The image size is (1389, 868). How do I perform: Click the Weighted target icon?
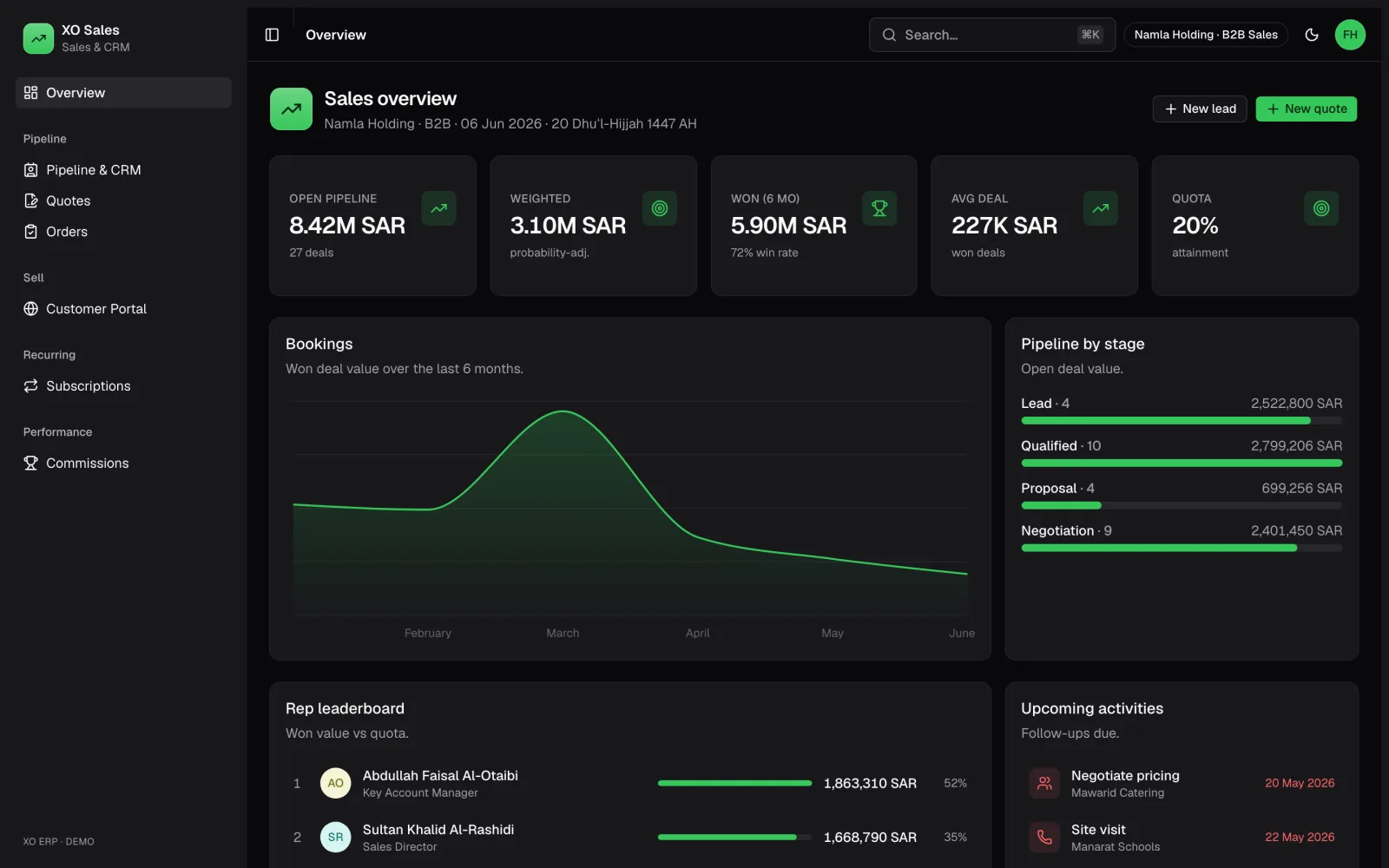coord(660,208)
